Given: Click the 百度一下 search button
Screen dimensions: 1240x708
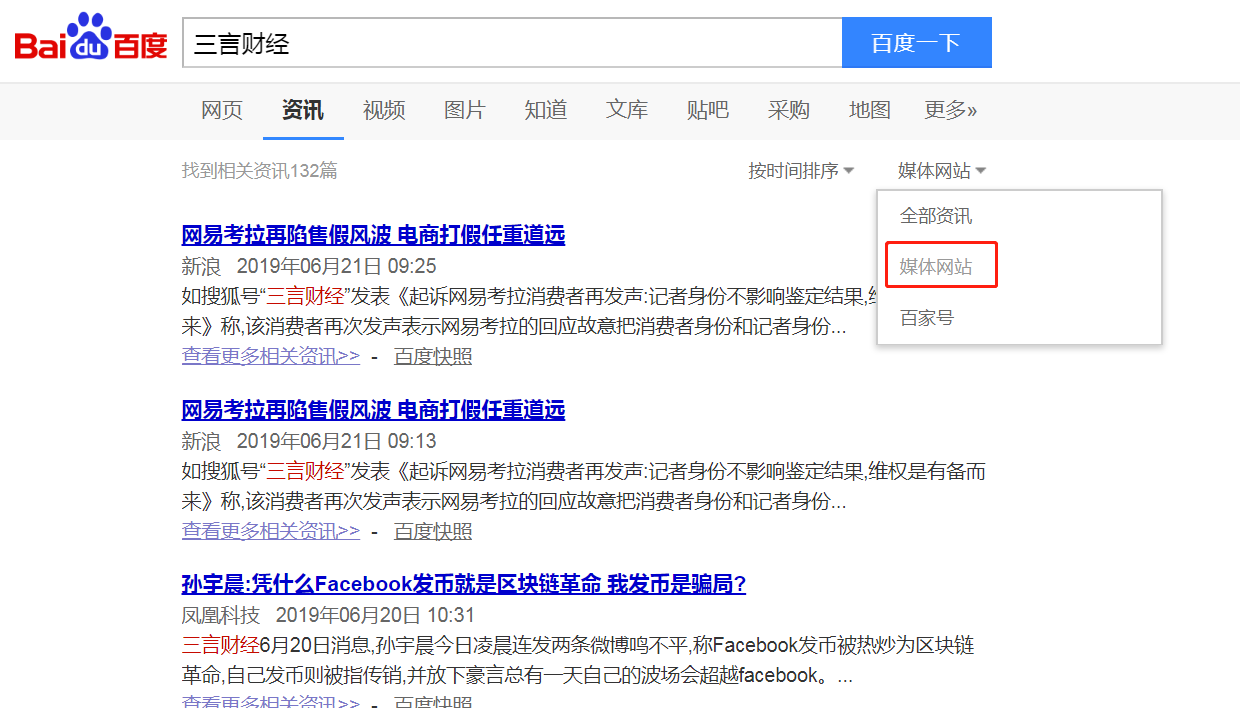Looking at the screenshot, I should tap(916, 42).
